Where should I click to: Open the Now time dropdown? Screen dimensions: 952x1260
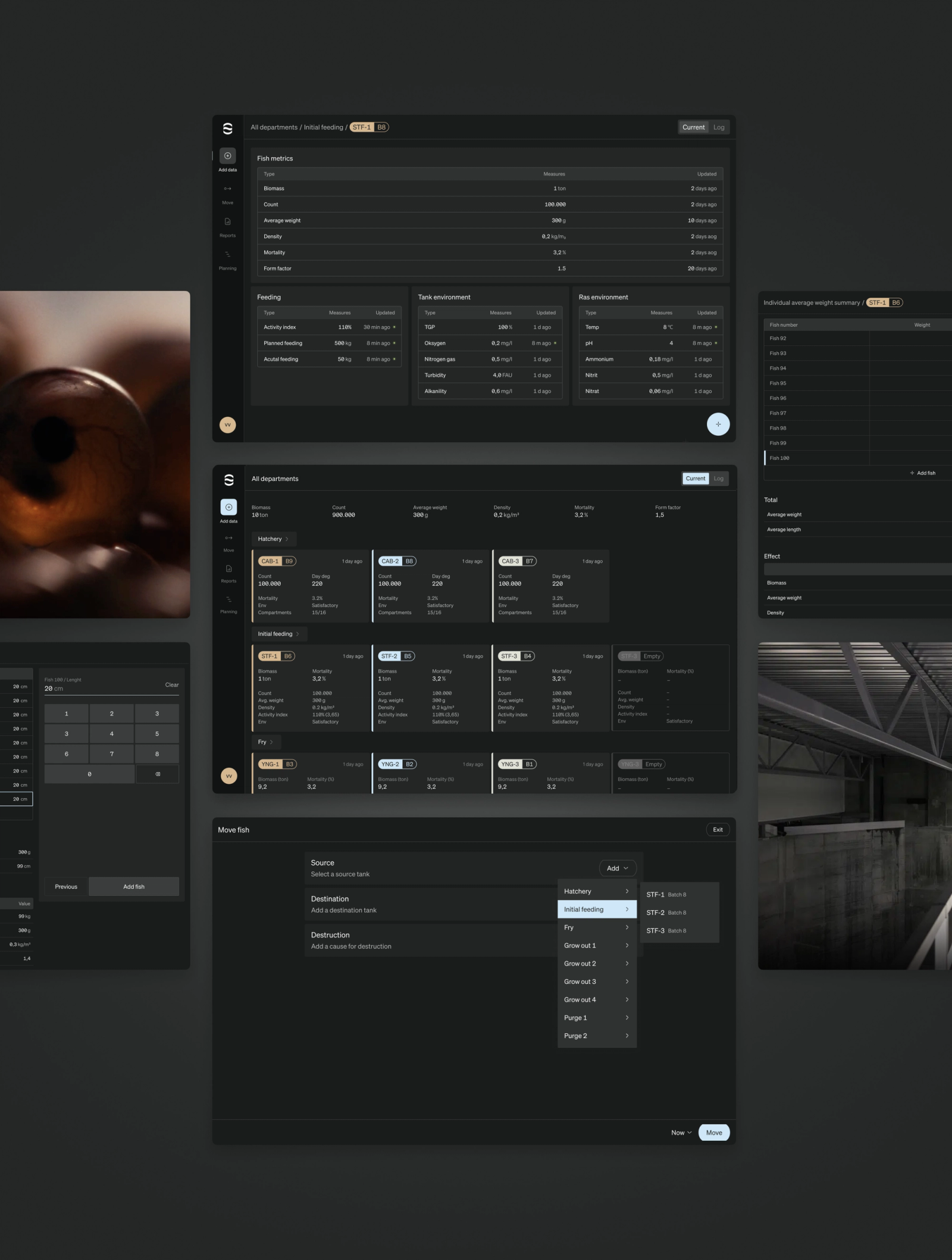[x=681, y=1133]
